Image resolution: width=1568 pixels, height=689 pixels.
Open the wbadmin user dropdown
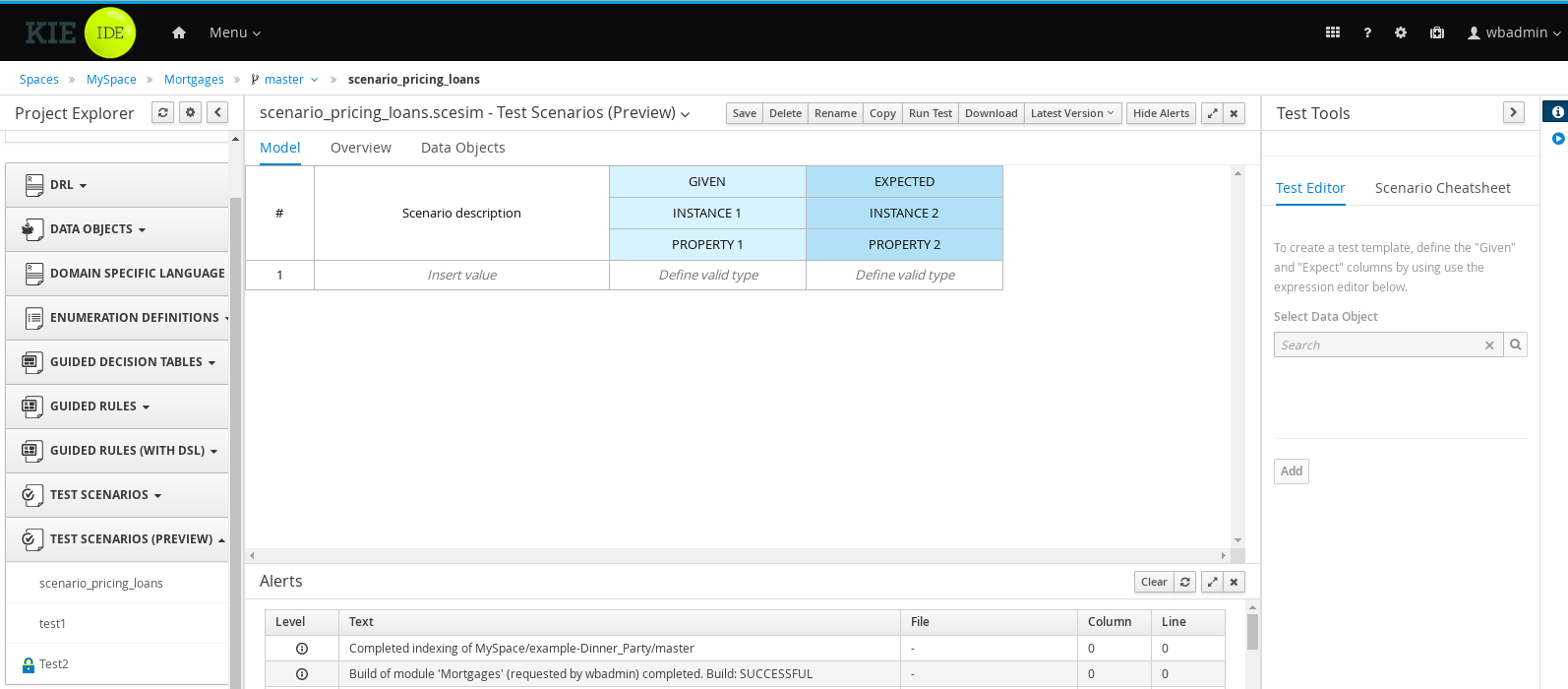1514,32
